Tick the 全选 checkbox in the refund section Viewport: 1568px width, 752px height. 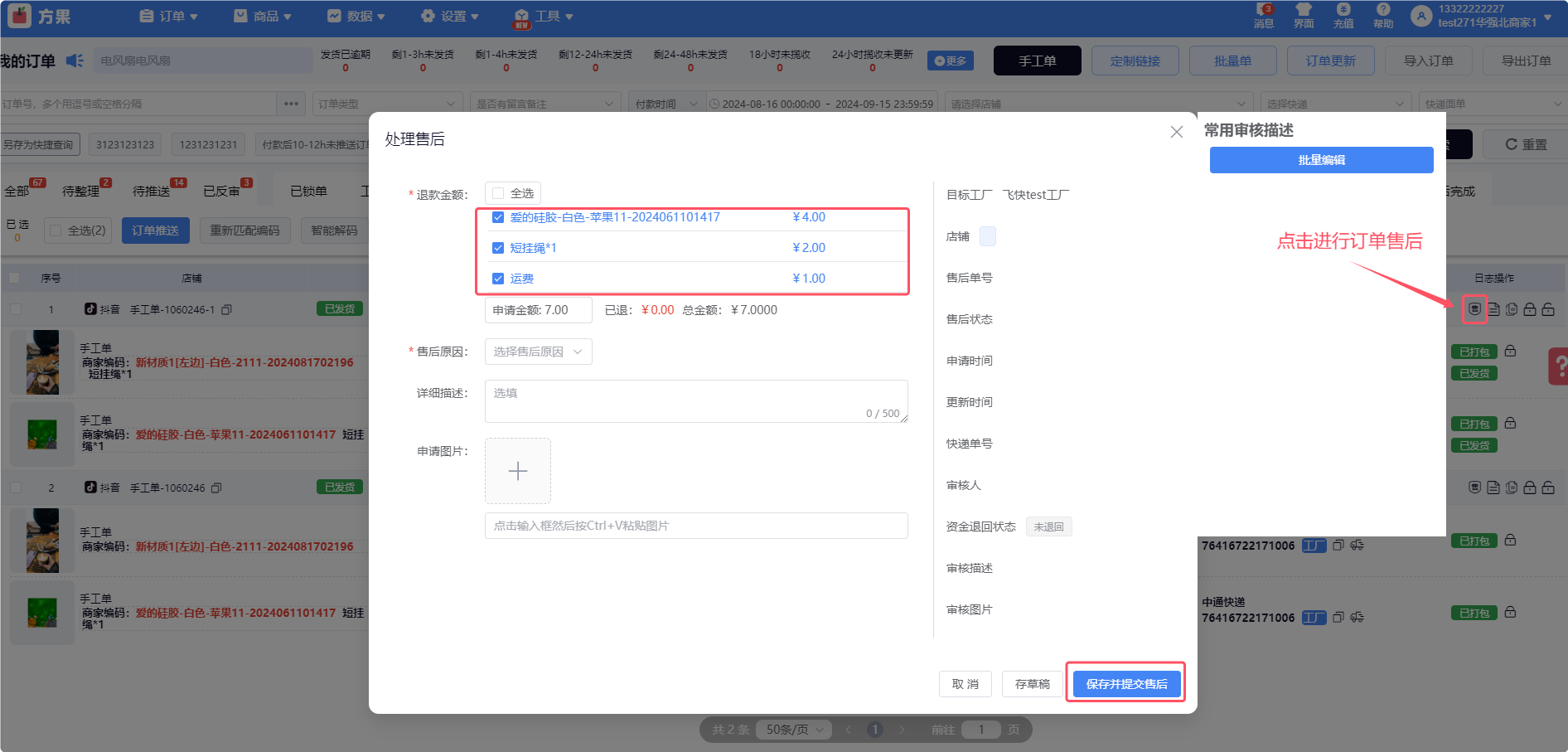(498, 193)
